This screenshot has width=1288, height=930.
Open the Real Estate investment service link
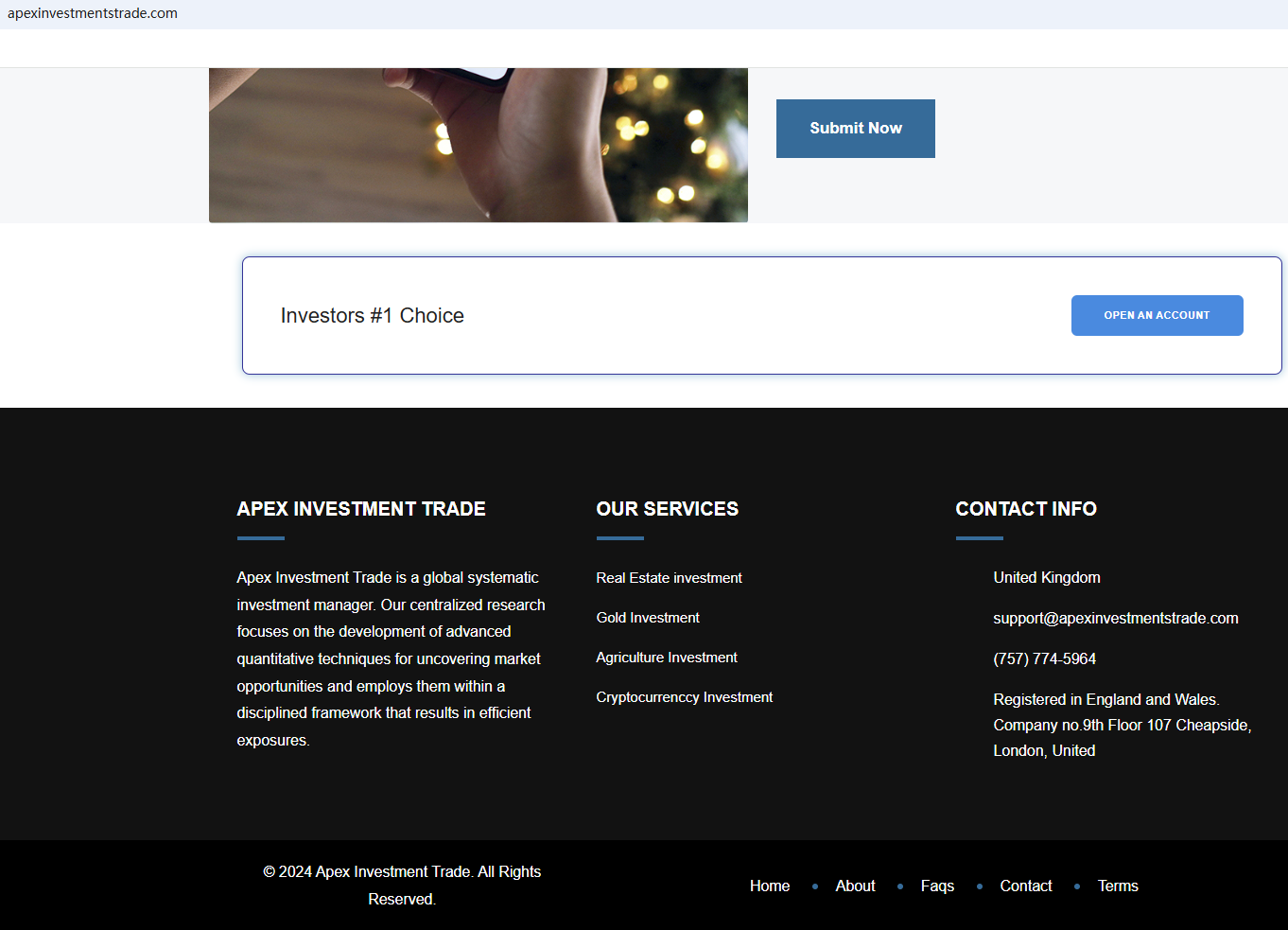[669, 578]
